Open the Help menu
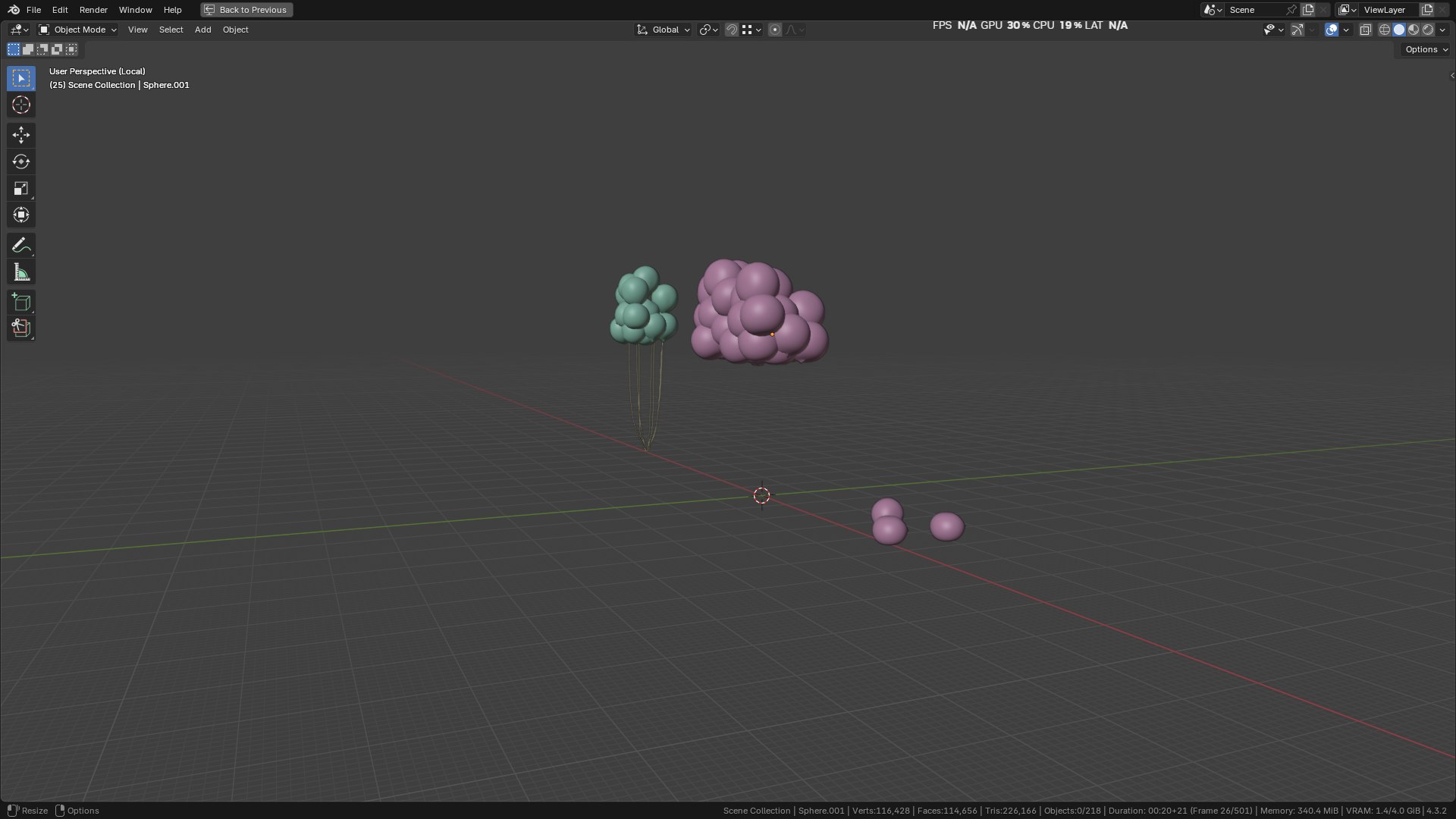 pyautogui.click(x=172, y=10)
